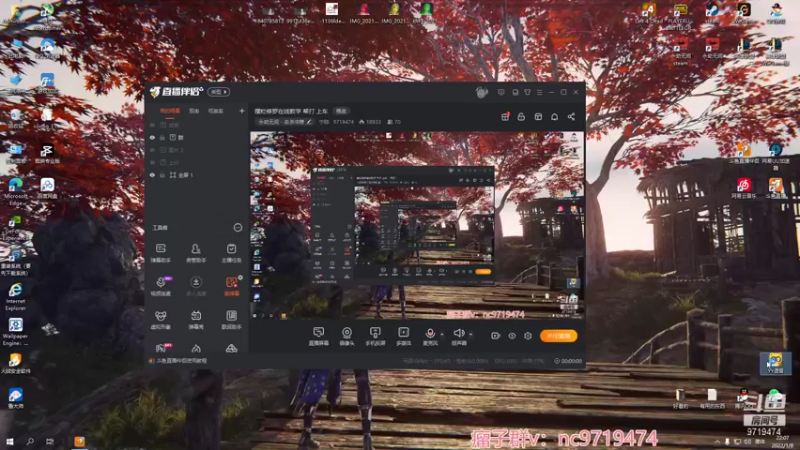Click the microphone icon in bottom bar

(430, 336)
